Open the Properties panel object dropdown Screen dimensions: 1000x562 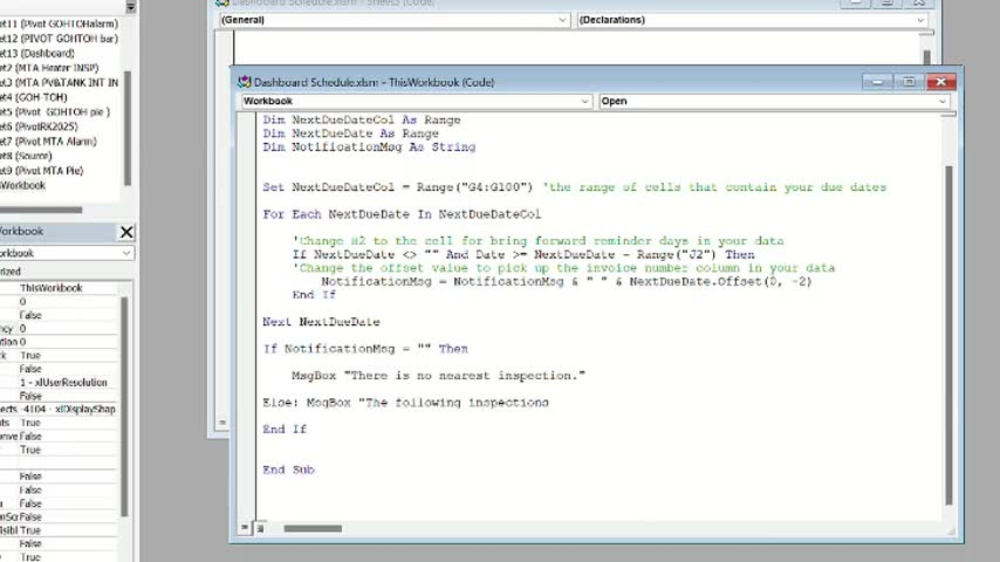tap(126, 253)
